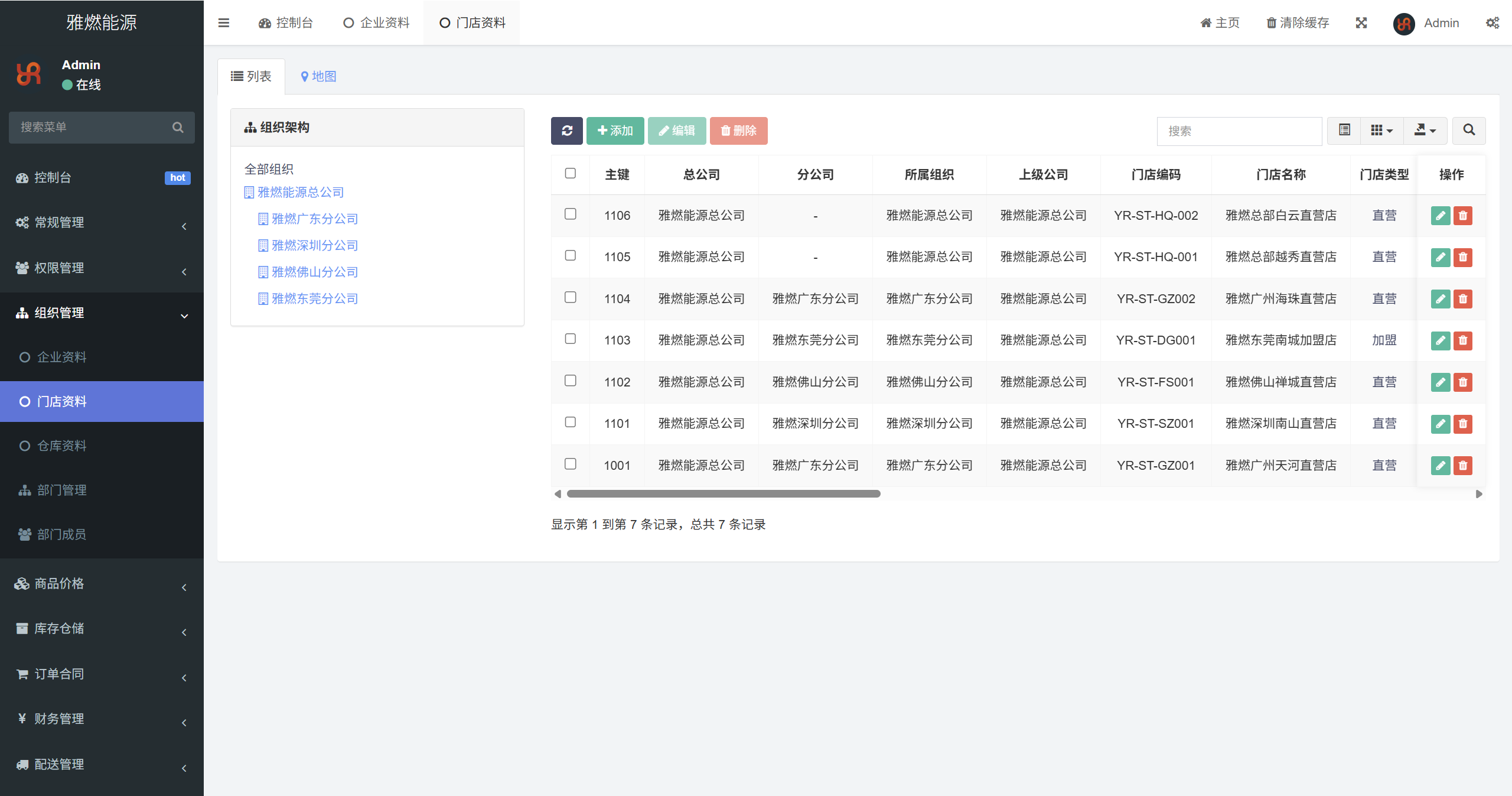Click the table refresh icon button

567,131
